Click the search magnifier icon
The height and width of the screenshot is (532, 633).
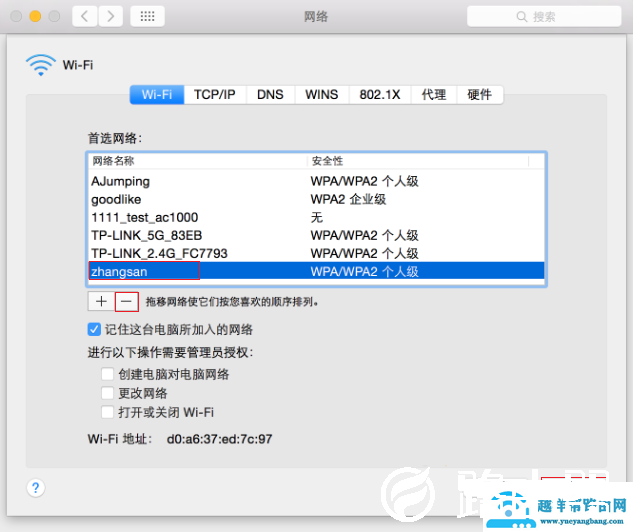[522, 17]
